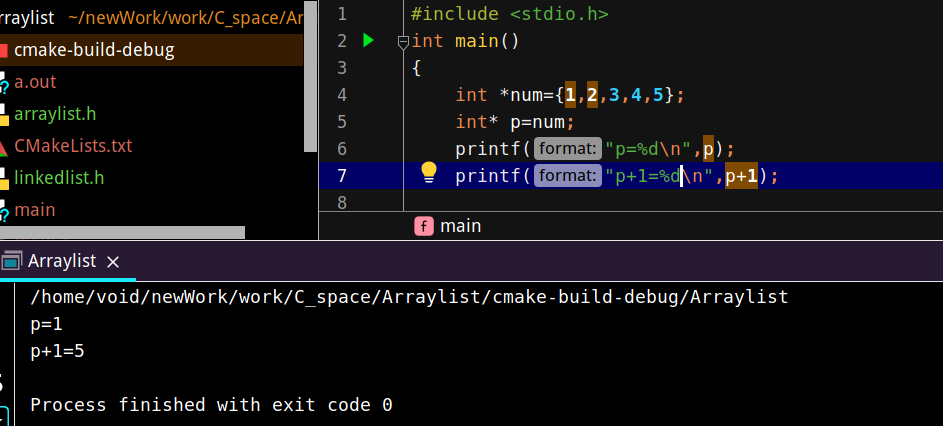Click line number 7 in the gutter
The width and height of the screenshot is (943, 426).
pyautogui.click(x=342, y=176)
